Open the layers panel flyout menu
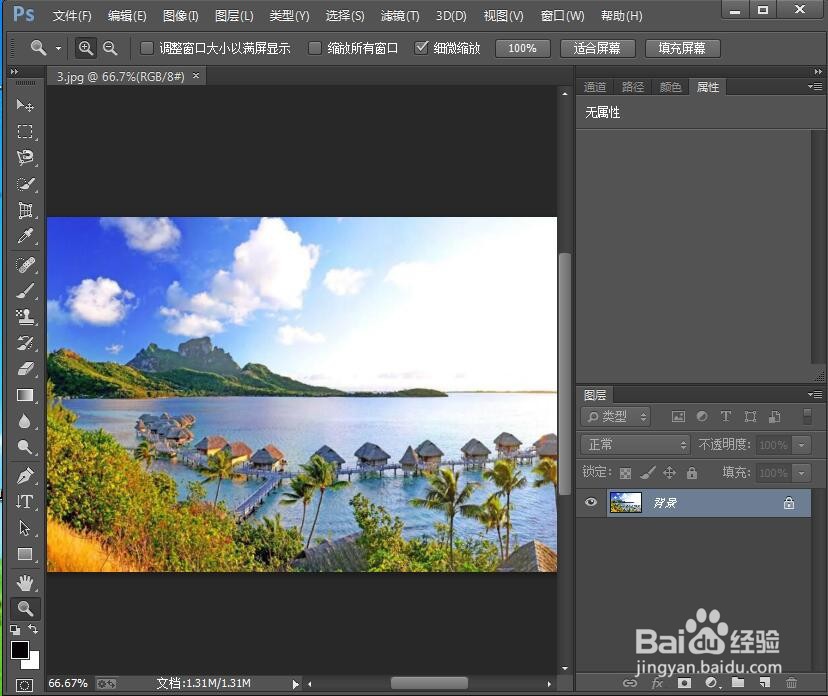 815,394
